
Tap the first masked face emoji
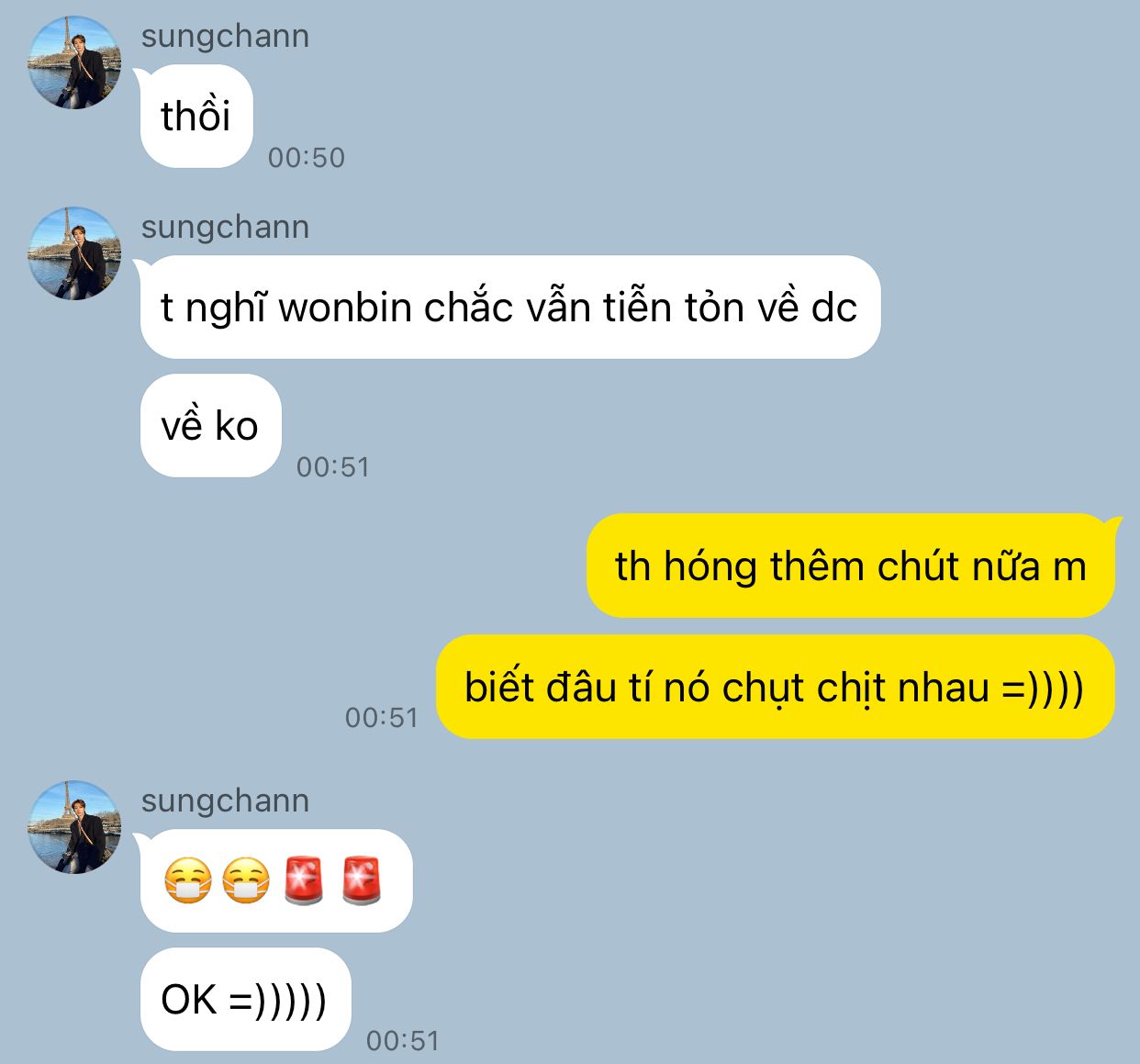[x=188, y=881]
